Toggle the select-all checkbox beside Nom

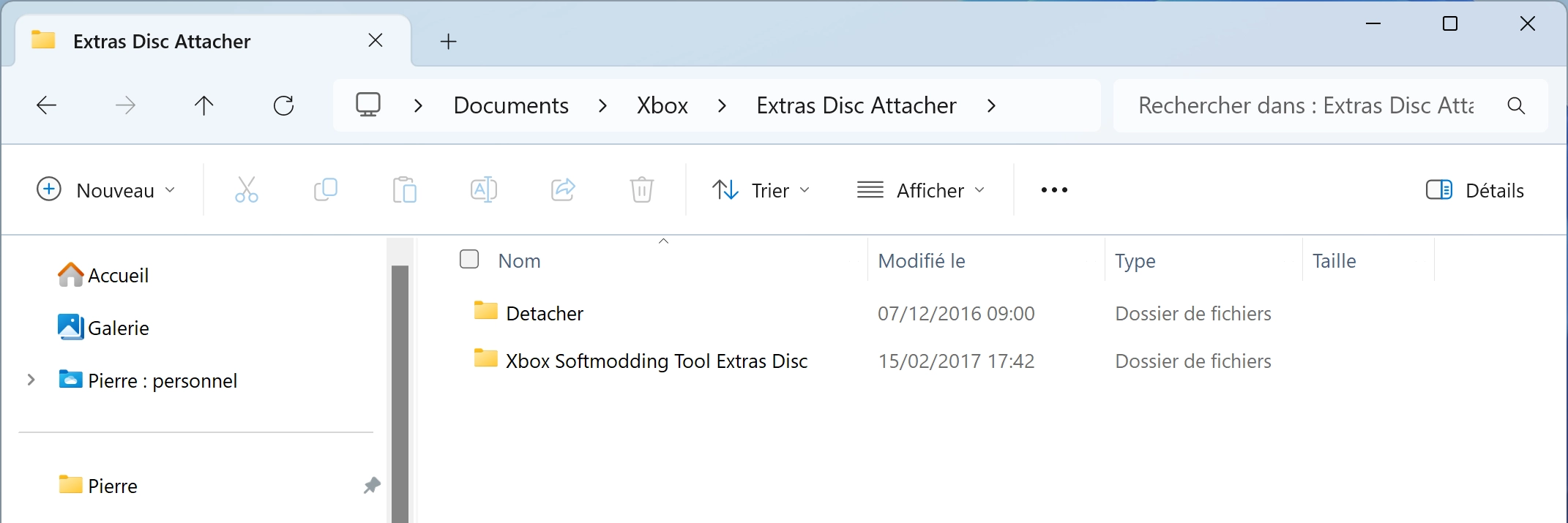tap(469, 259)
